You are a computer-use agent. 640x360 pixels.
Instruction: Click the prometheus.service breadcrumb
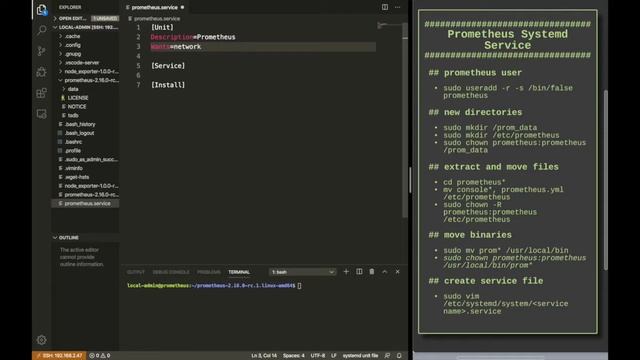click(157, 19)
